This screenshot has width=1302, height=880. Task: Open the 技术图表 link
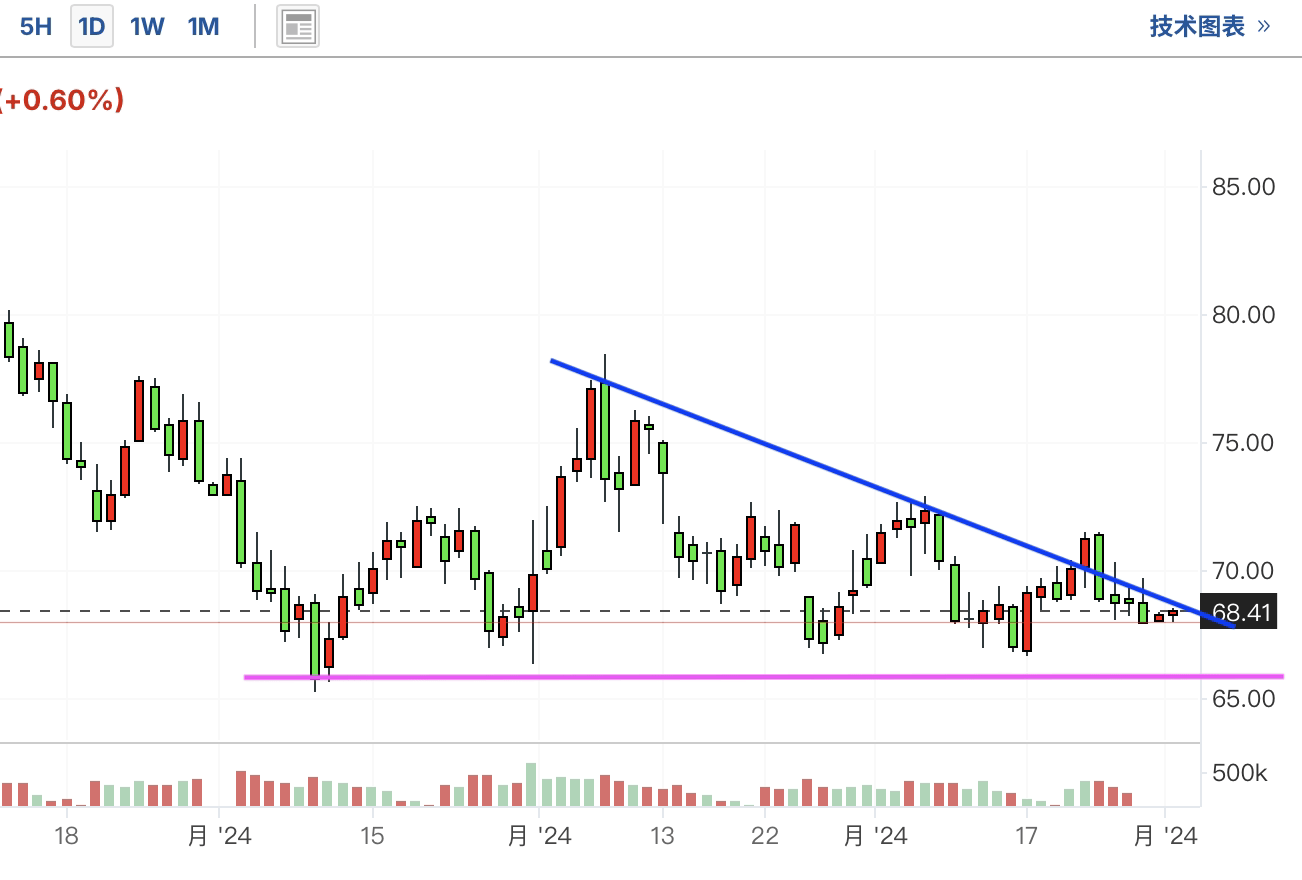1210,27
